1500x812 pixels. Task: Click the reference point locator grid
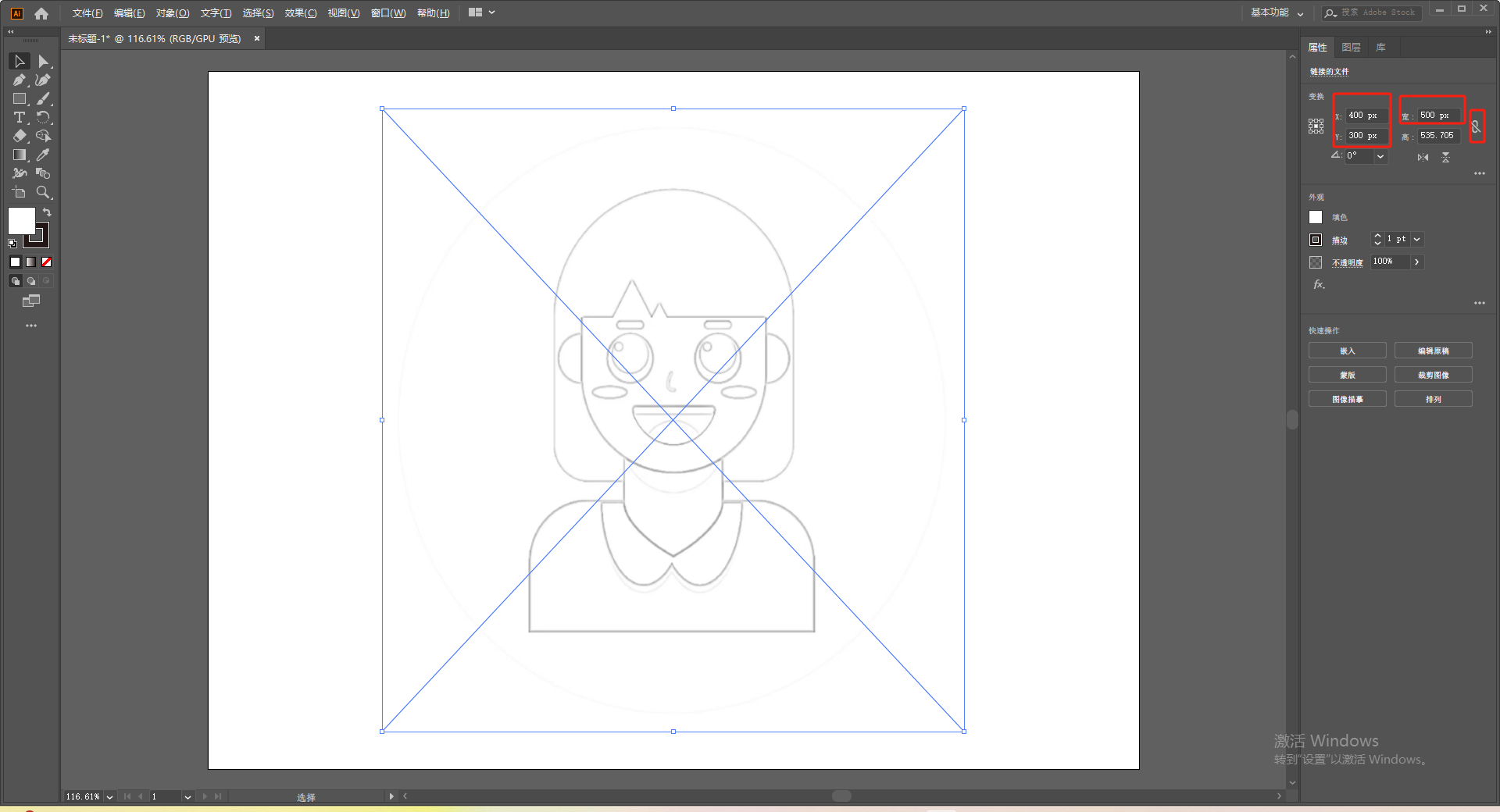point(1316,126)
